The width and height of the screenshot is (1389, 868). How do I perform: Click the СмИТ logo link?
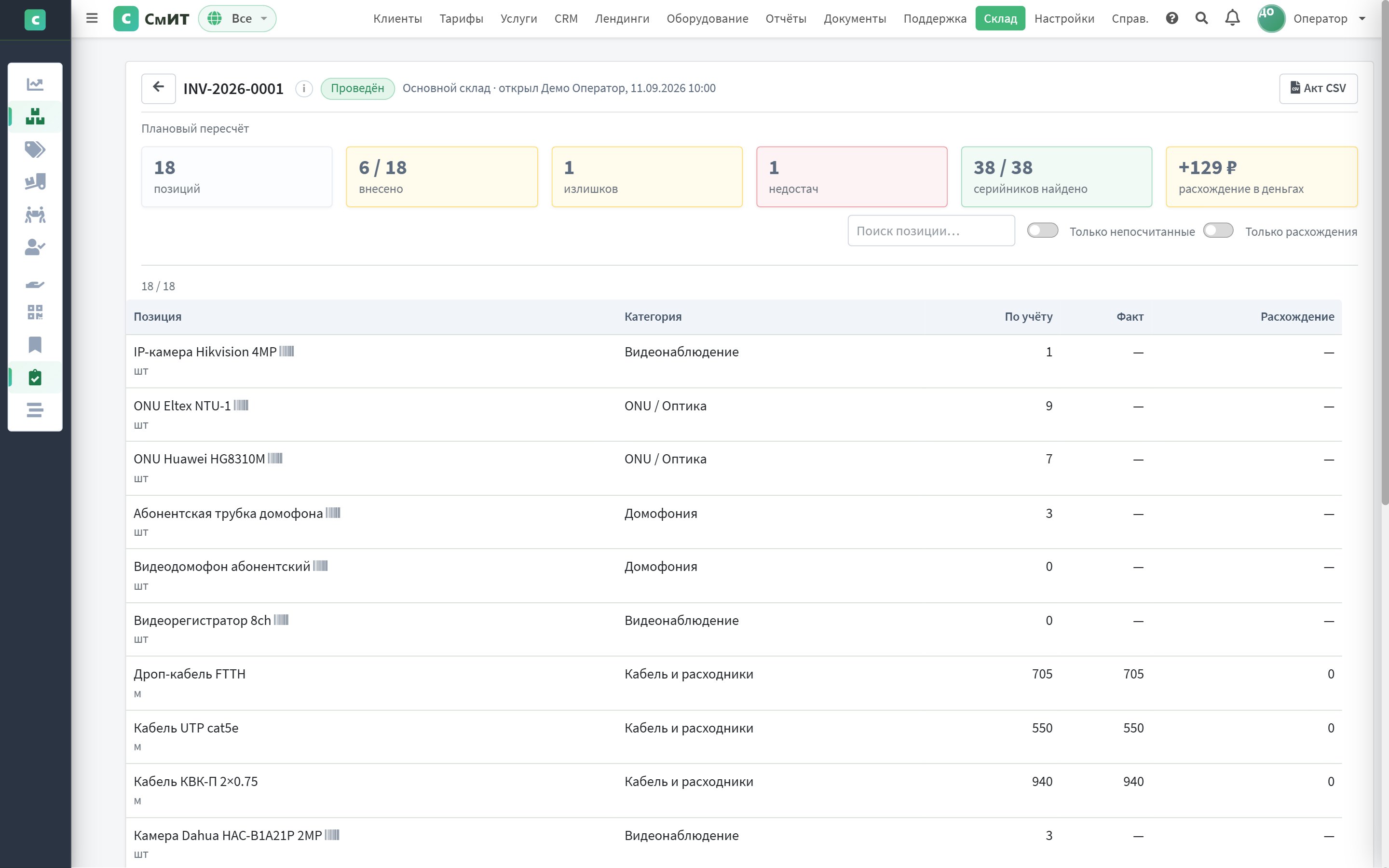151,18
